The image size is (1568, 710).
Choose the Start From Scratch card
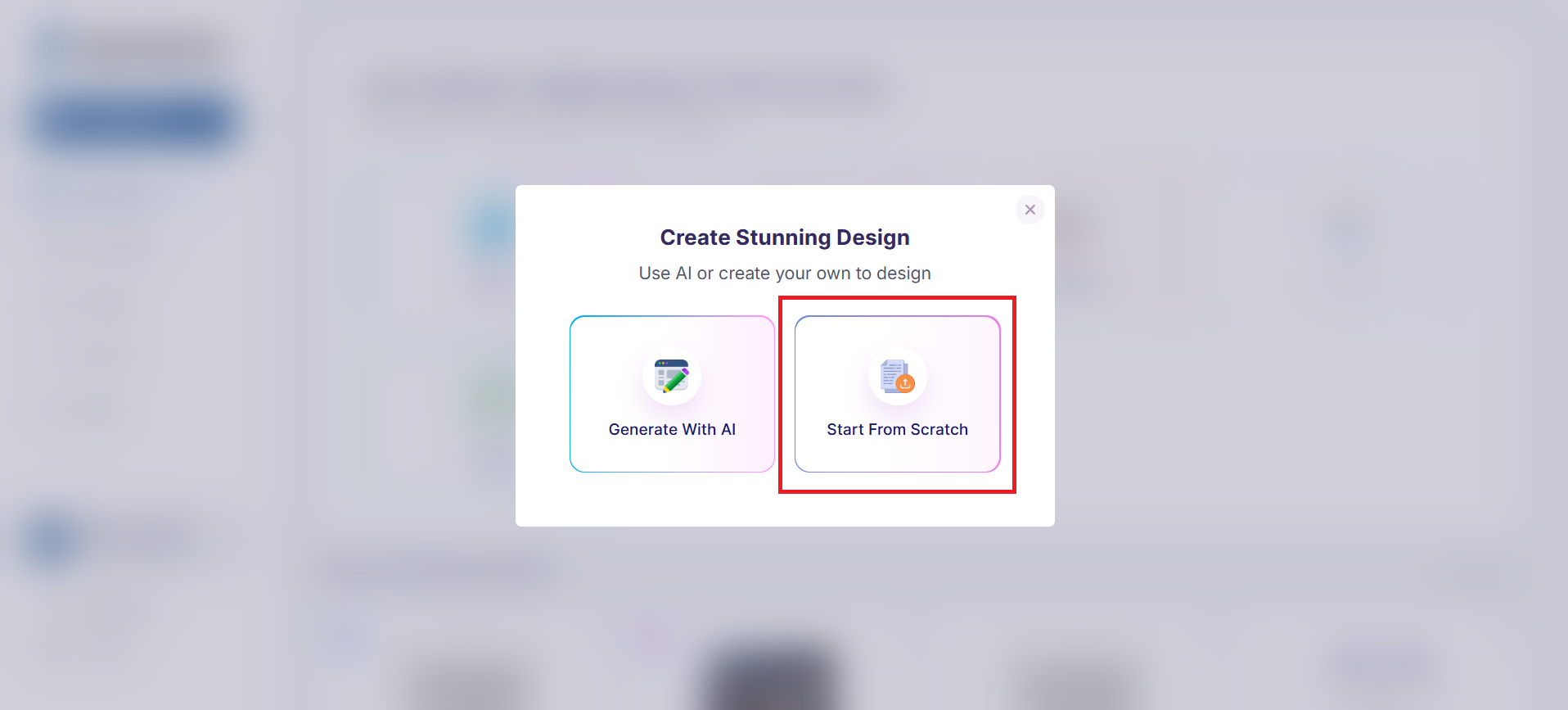click(x=897, y=394)
